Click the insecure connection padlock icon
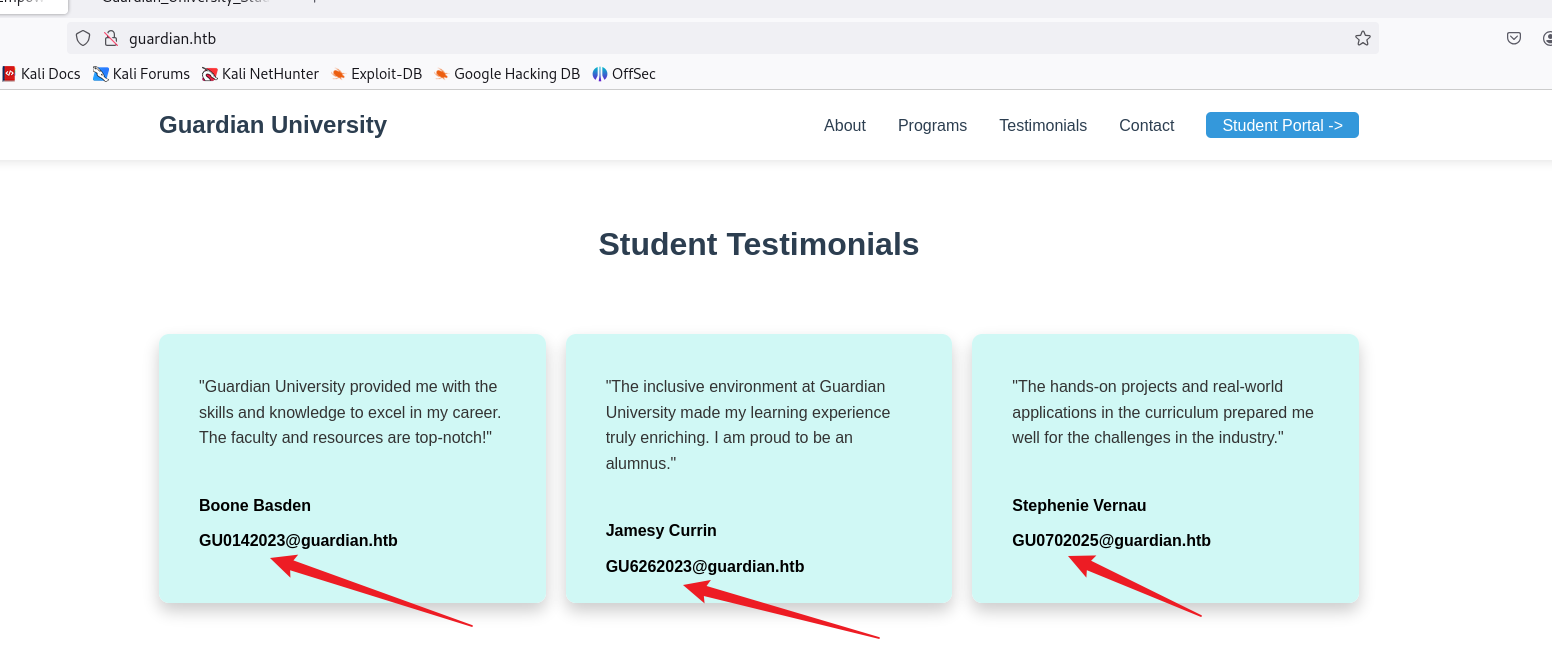Image resolution: width=1552 pixels, height=659 pixels. pos(111,38)
